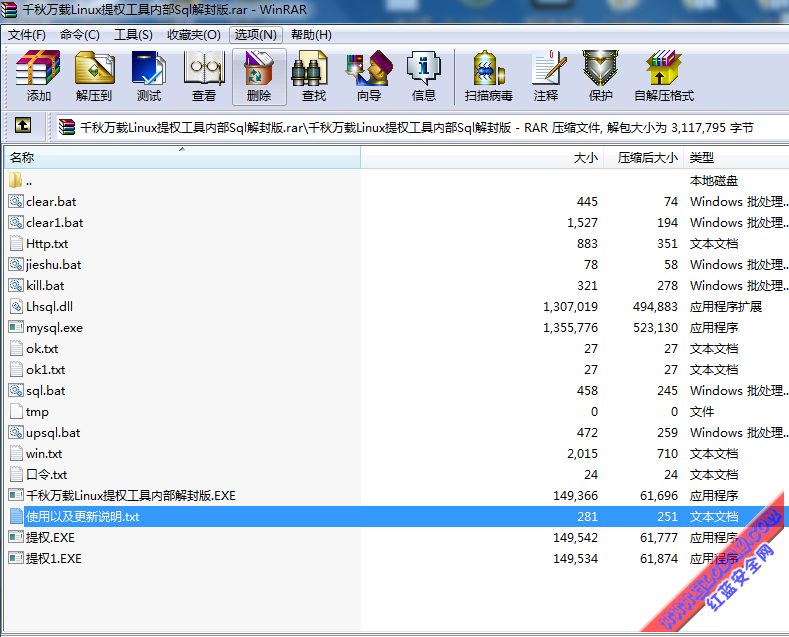
Task: Select the sql.bat file name
Action: [x=45, y=390]
